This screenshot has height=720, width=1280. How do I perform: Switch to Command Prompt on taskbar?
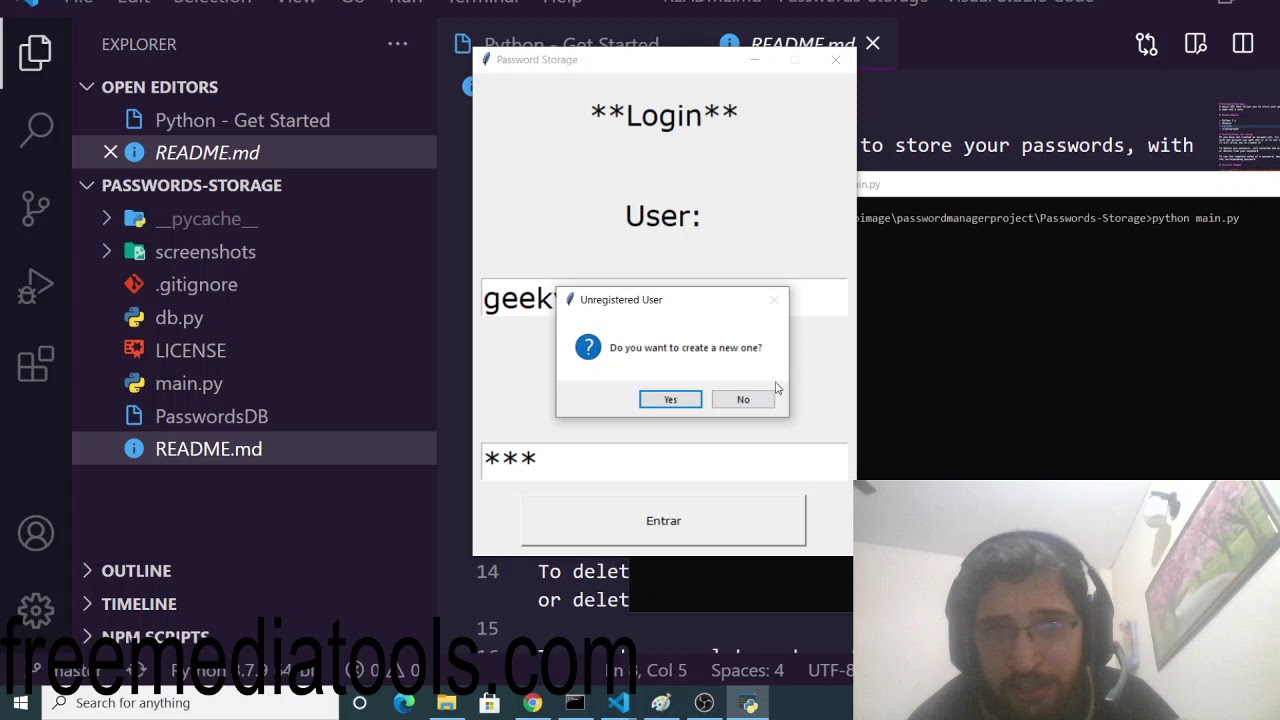pos(575,703)
